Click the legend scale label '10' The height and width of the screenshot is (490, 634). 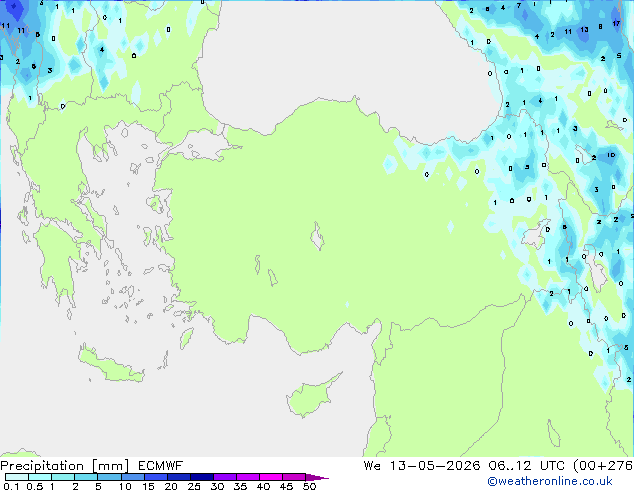pos(125,486)
